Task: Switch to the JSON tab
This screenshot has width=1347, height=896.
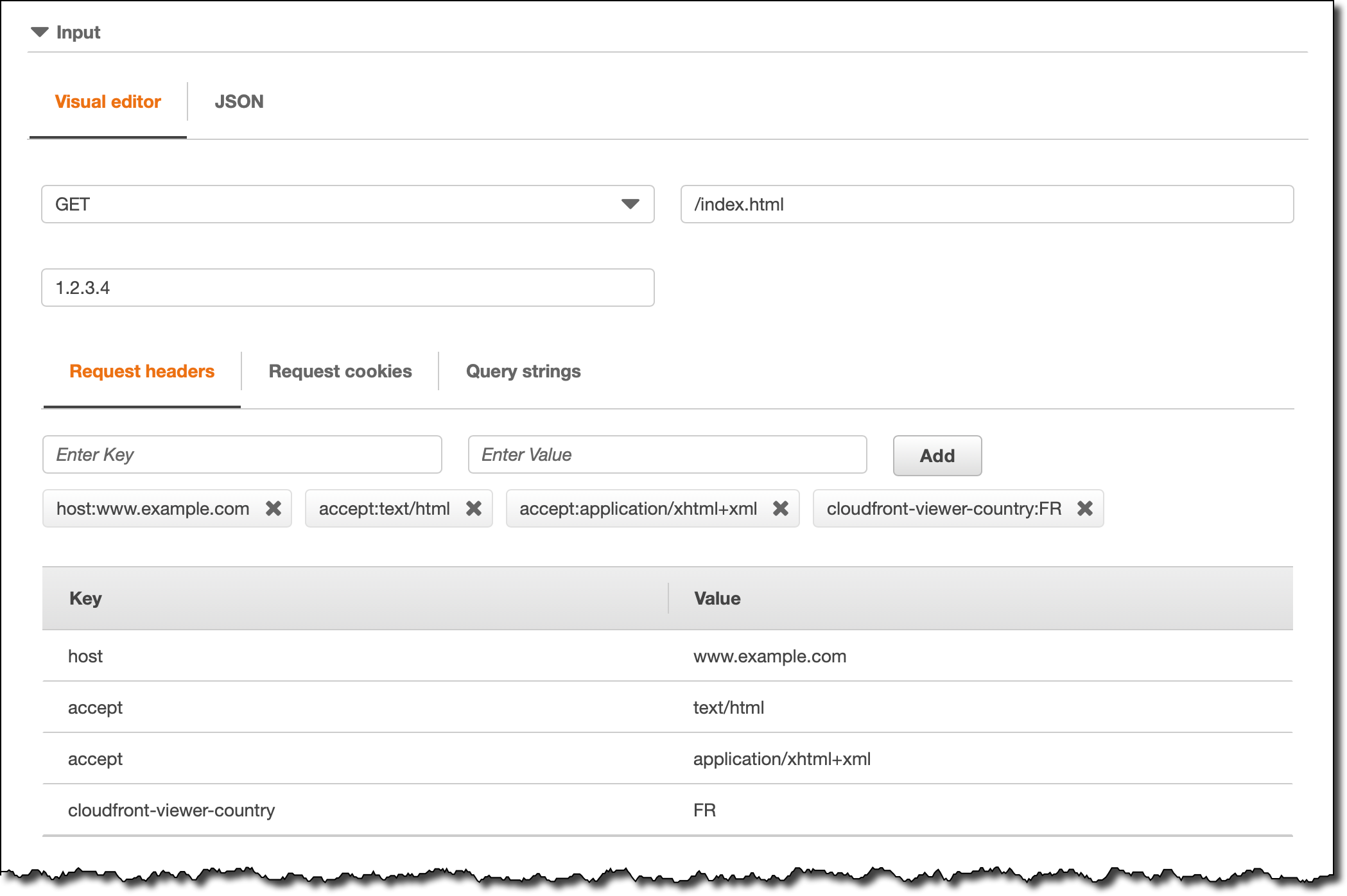Action: [239, 101]
